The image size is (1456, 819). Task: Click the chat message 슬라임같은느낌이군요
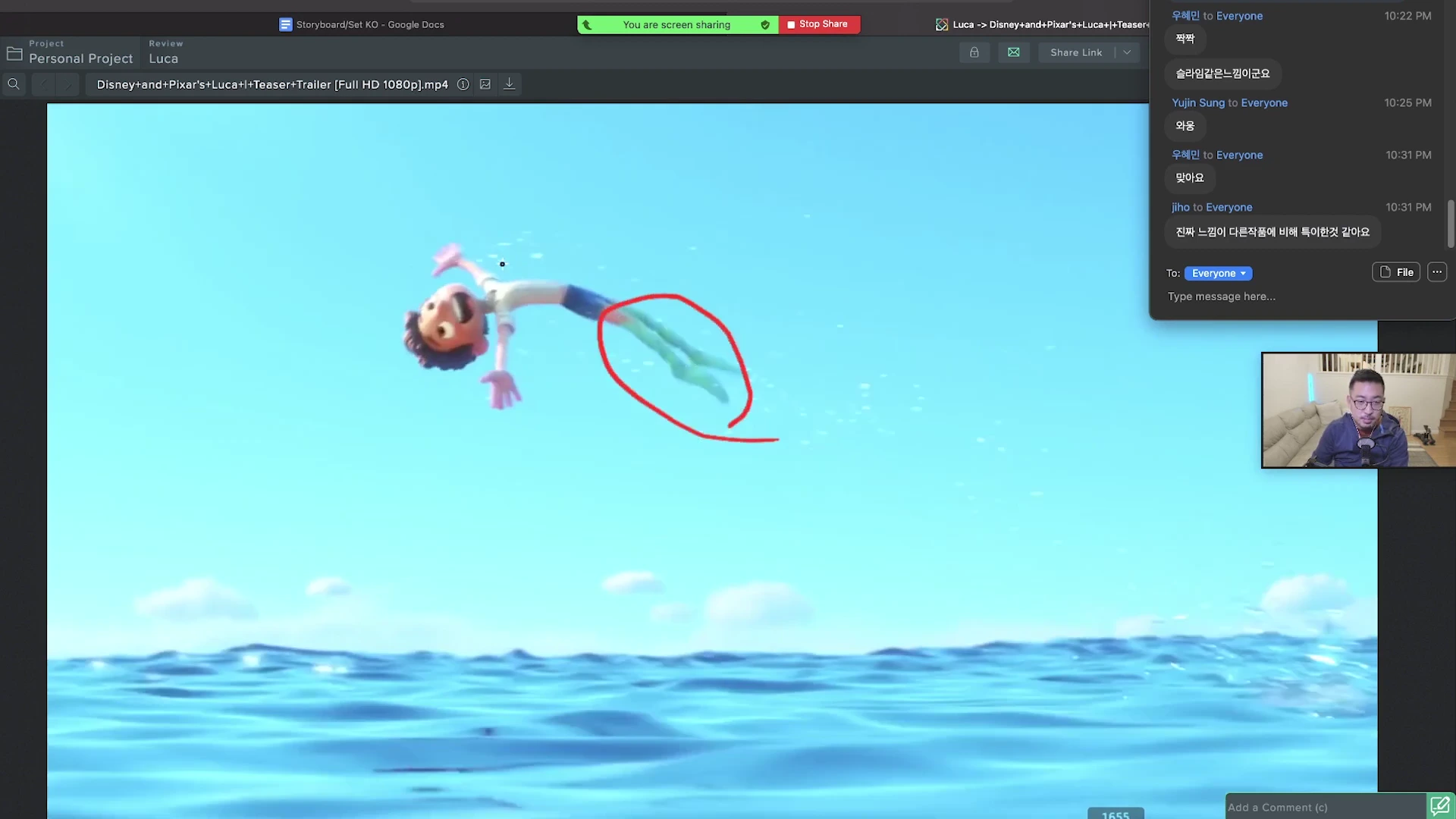[x=1222, y=74]
